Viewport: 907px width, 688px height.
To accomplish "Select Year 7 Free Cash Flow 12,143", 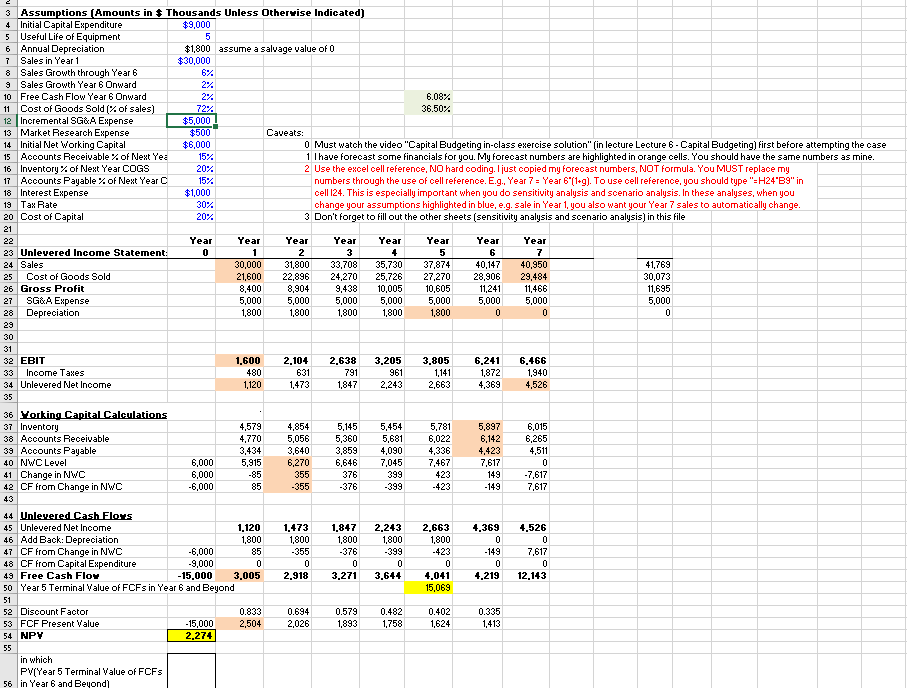I will [525, 576].
